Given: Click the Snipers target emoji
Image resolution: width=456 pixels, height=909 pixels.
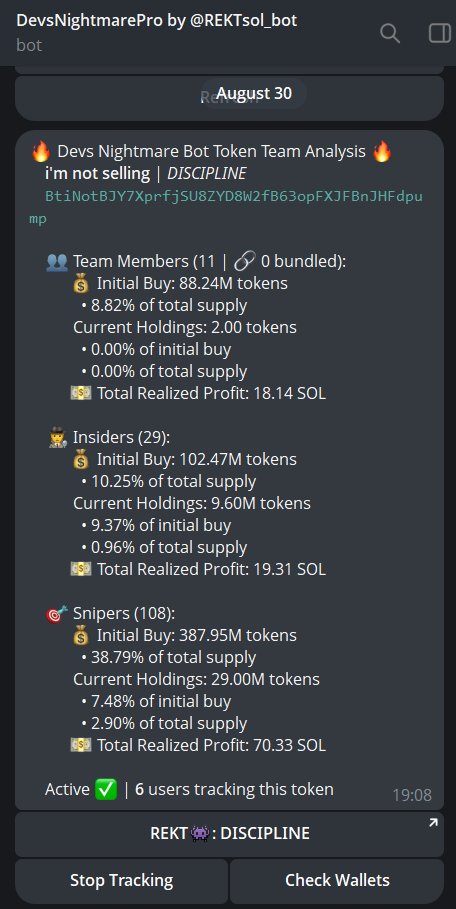Looking at the screenshot, I should point(56,614).
